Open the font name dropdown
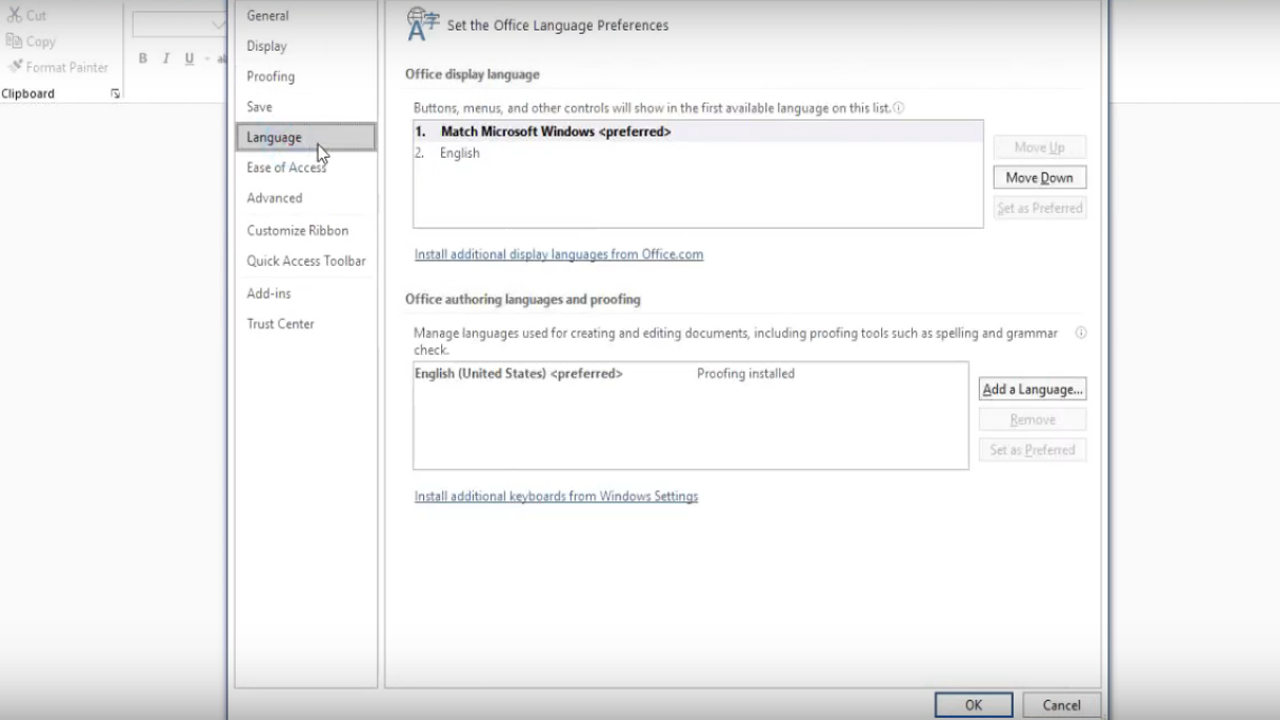The height and width of the screenshot is (720, 1280). (x=218, y=24)
